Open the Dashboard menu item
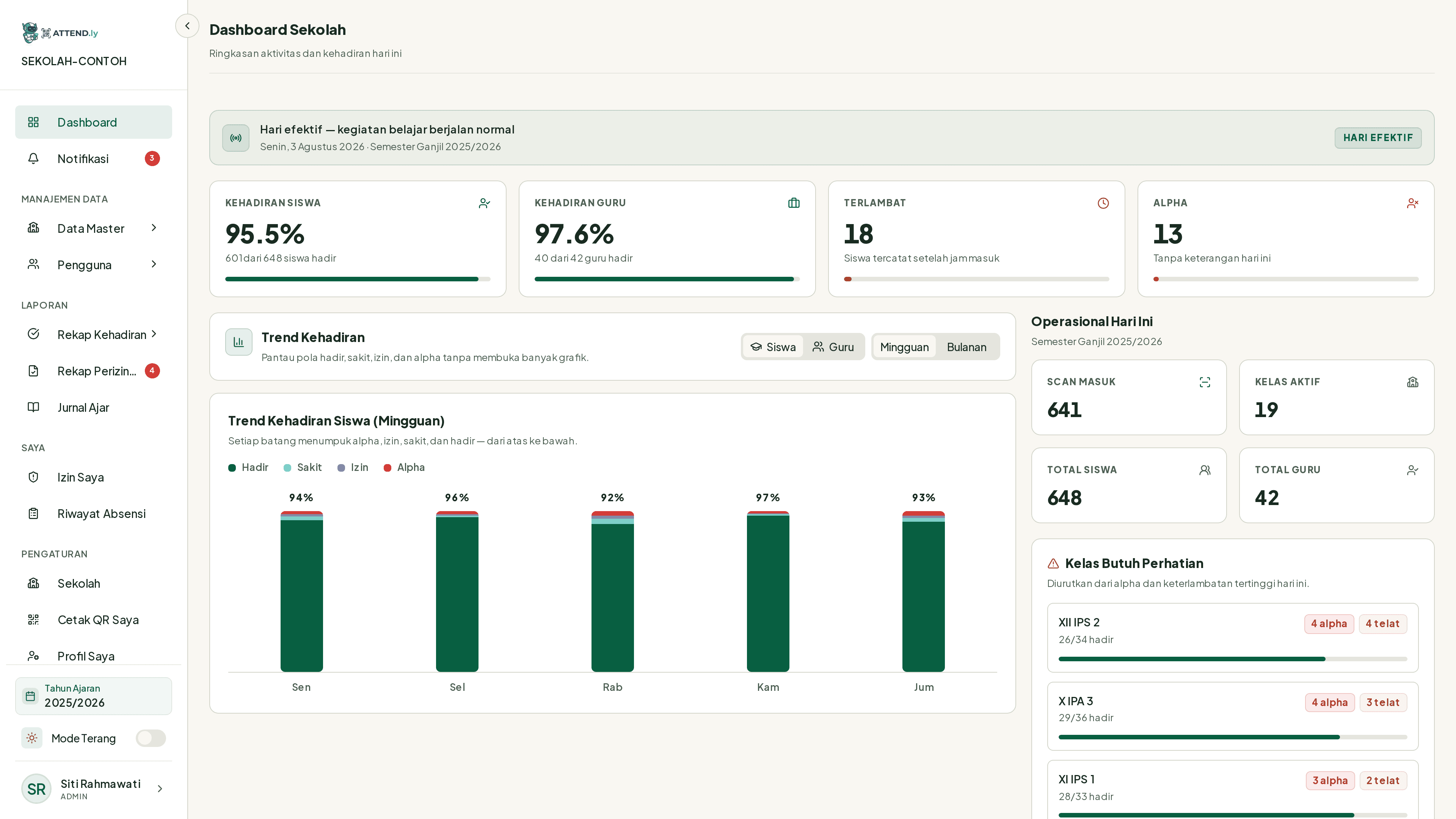 (94, 122)
